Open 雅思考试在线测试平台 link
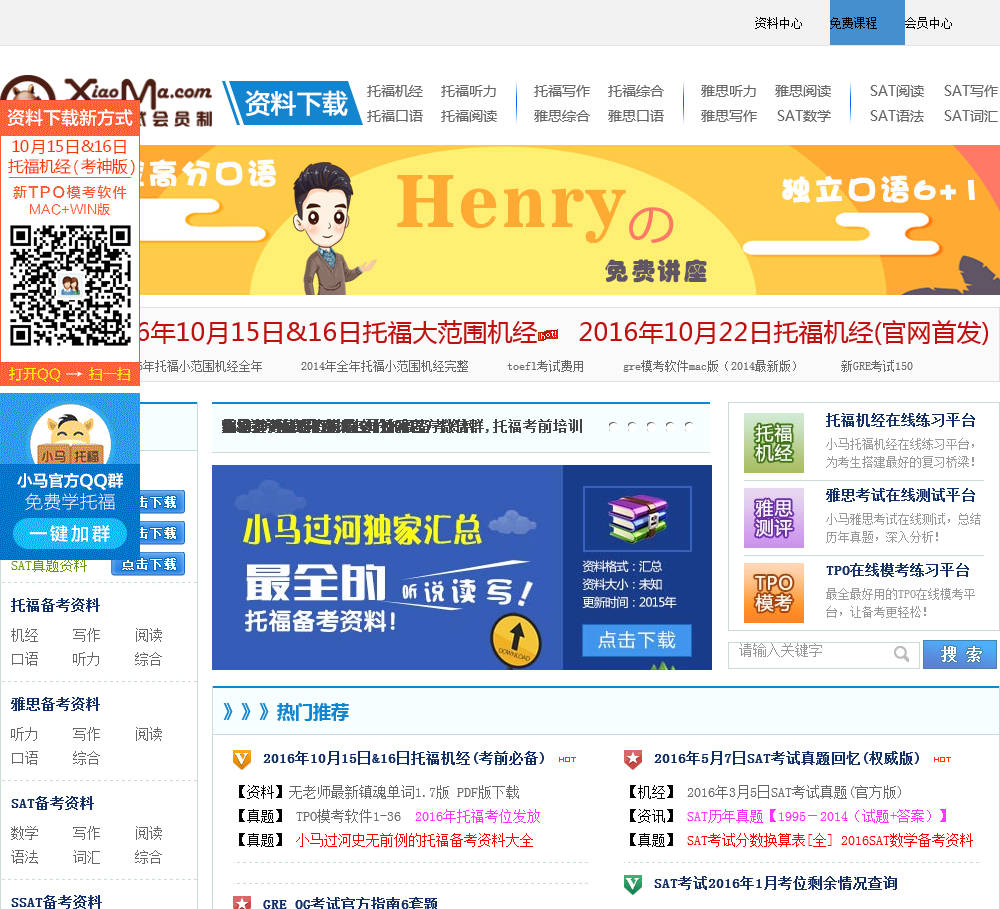 [x=901, y=496]
